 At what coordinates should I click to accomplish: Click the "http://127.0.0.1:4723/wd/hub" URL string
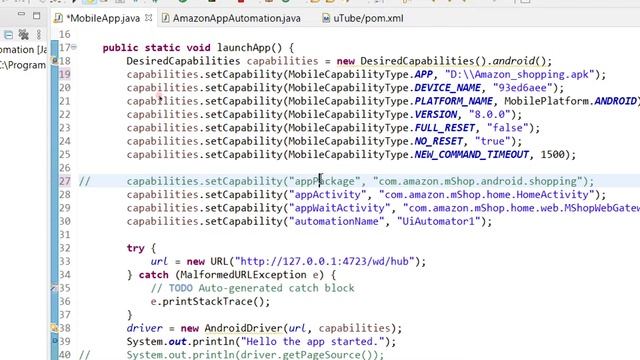tap(324, 261)
